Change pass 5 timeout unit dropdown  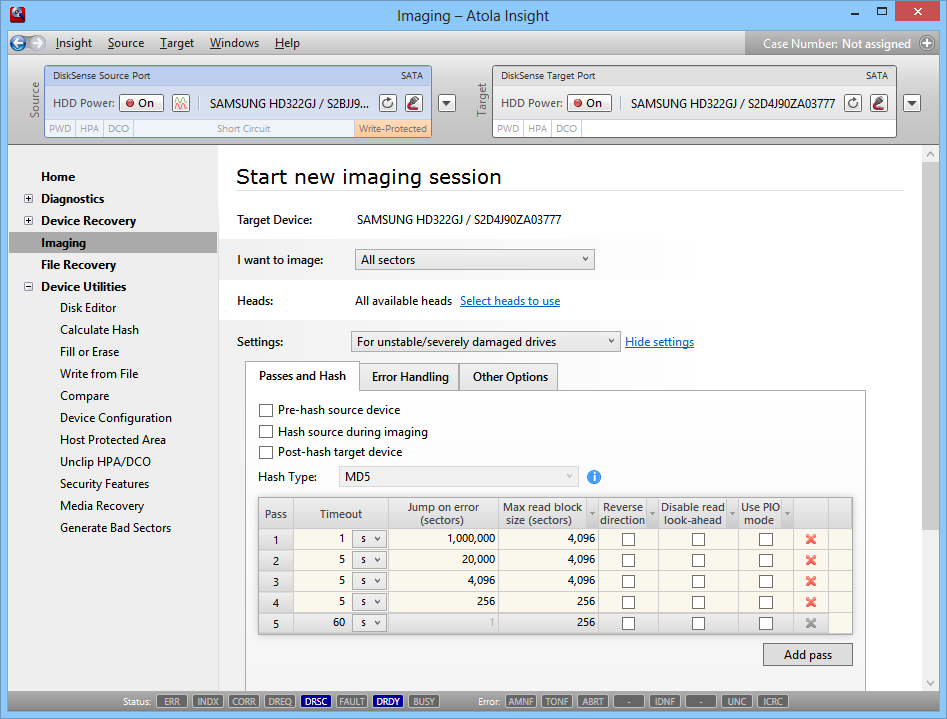pyautogui.click(x=370, y=623)
